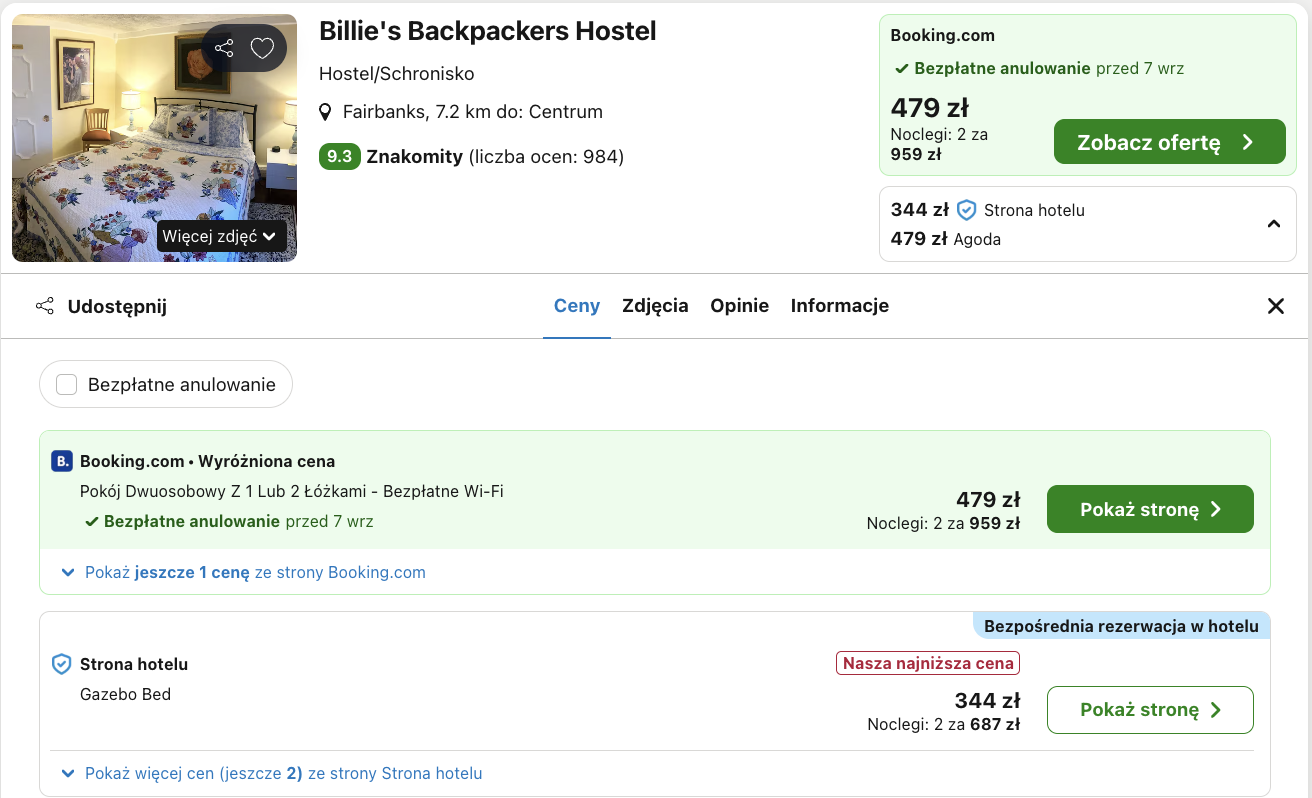Click Pokaż stronę for Booking.com offer
The width and height of the screenshot is (1312, 798).
[1149, 509]
